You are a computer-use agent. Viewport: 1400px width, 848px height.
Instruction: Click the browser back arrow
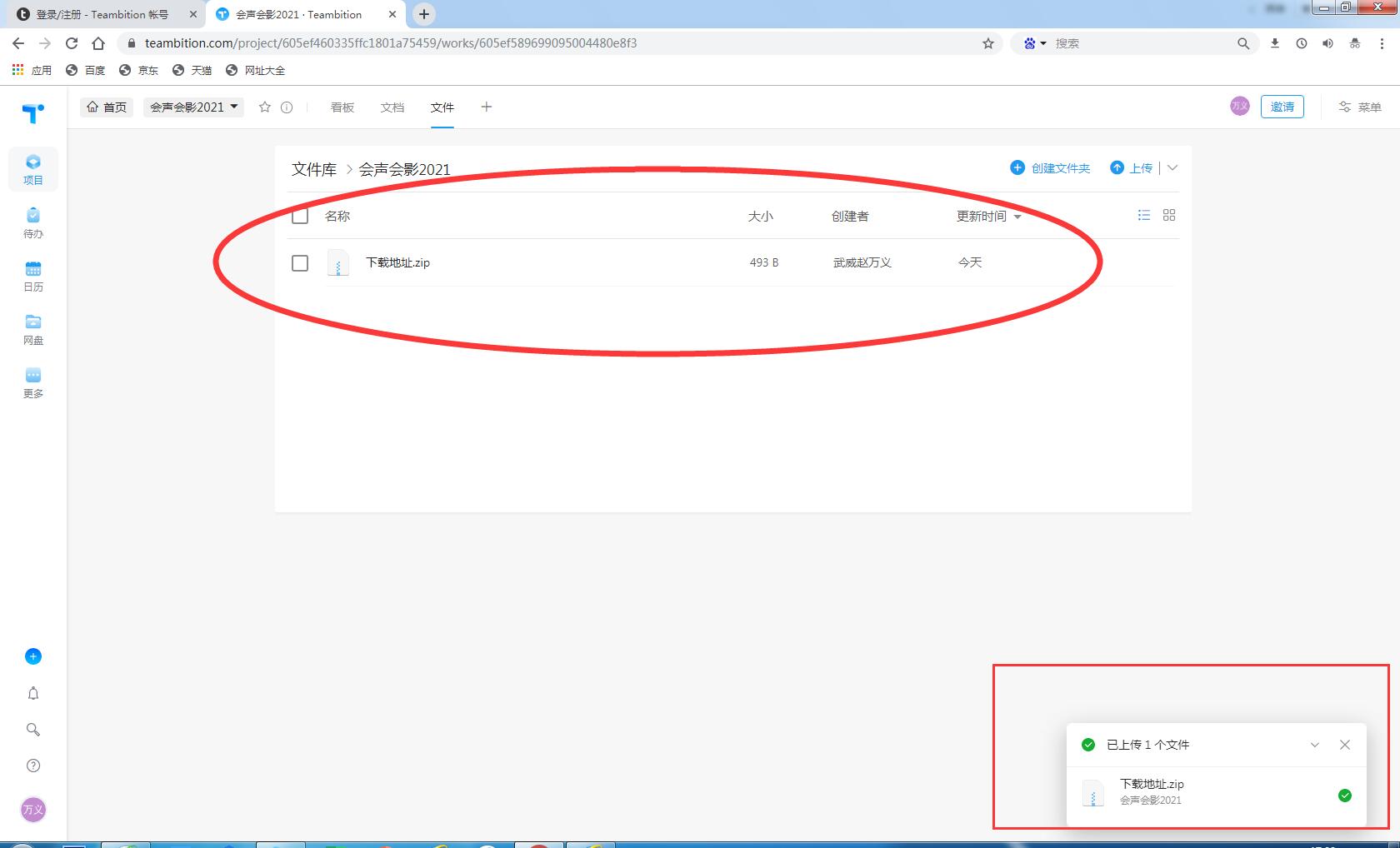pyautogui.click(x=18, y=43)
